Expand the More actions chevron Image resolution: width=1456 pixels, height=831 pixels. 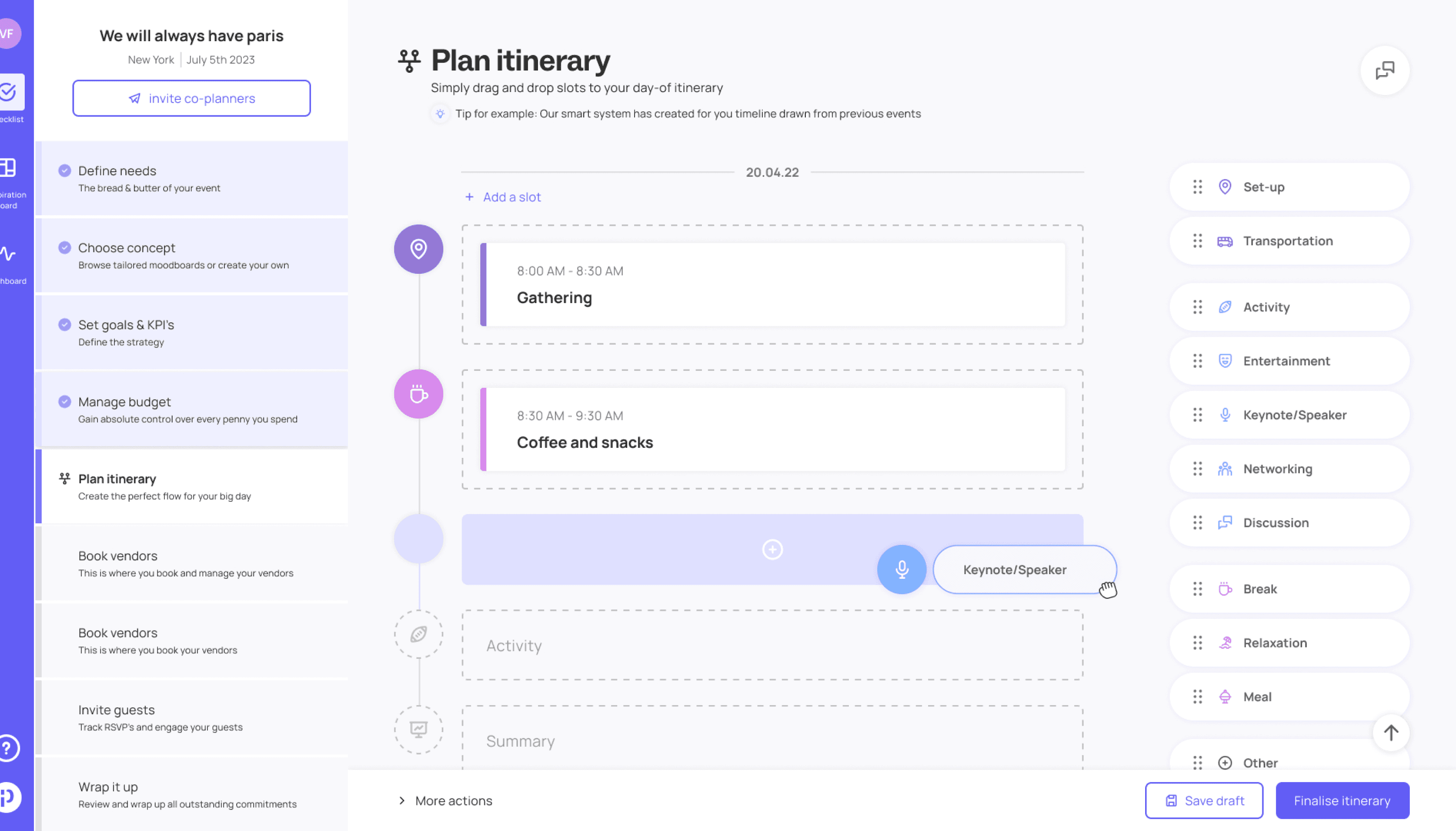pos(402,801)
